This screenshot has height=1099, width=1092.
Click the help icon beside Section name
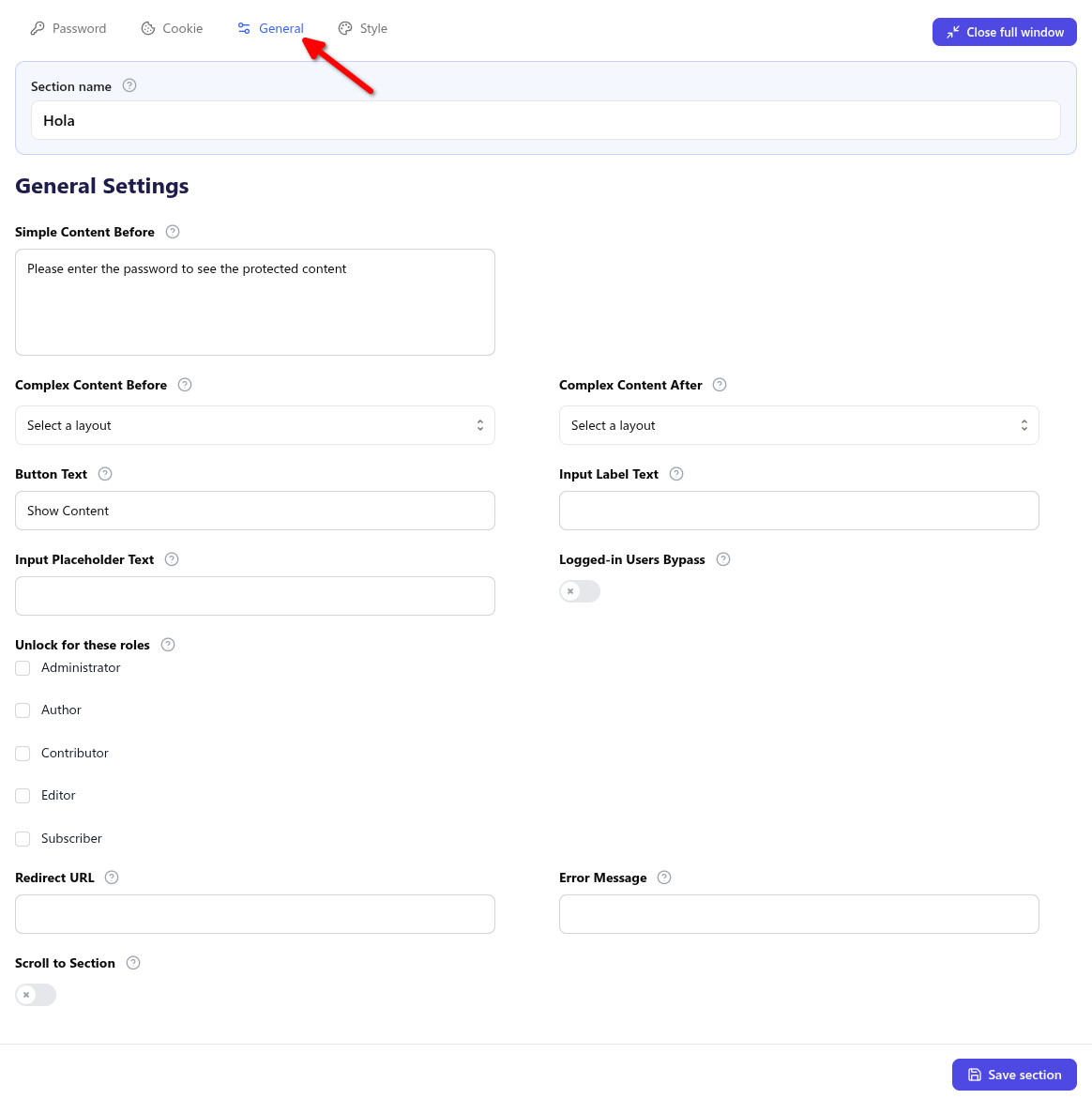(129, 85)
